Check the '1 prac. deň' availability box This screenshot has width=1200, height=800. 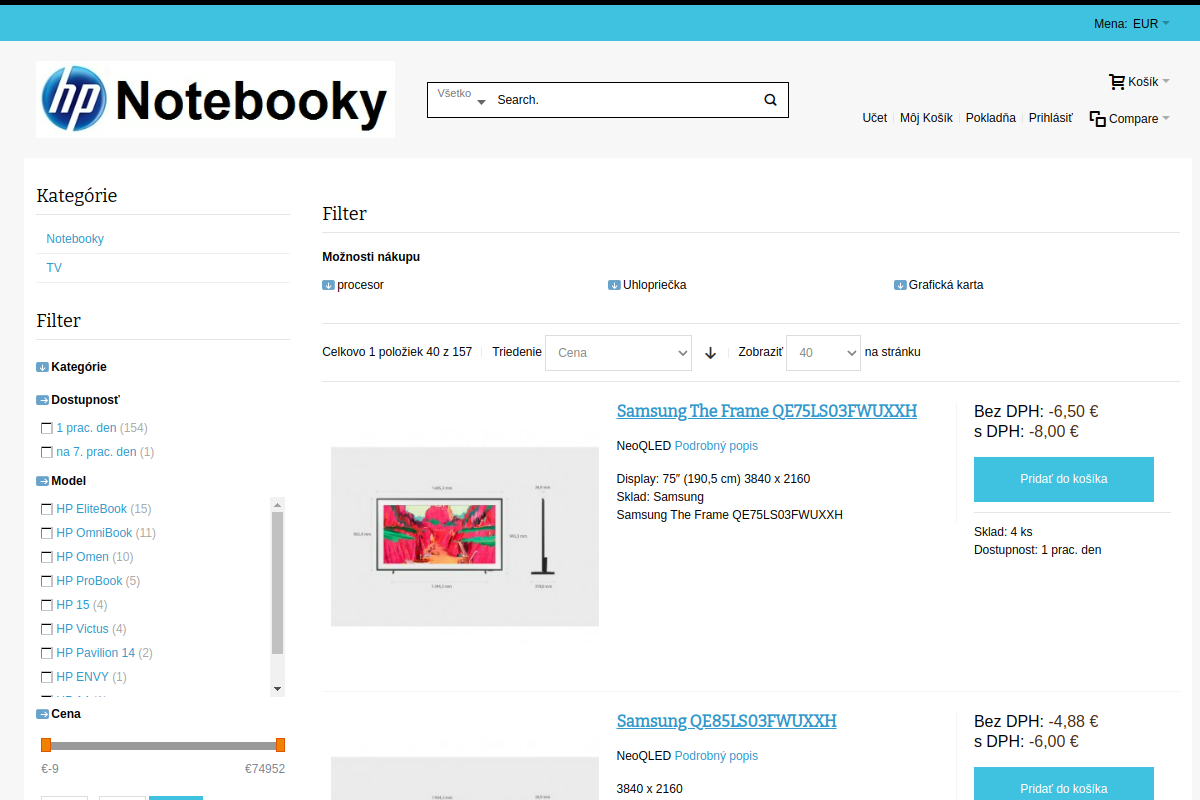[x=46, y=428]
